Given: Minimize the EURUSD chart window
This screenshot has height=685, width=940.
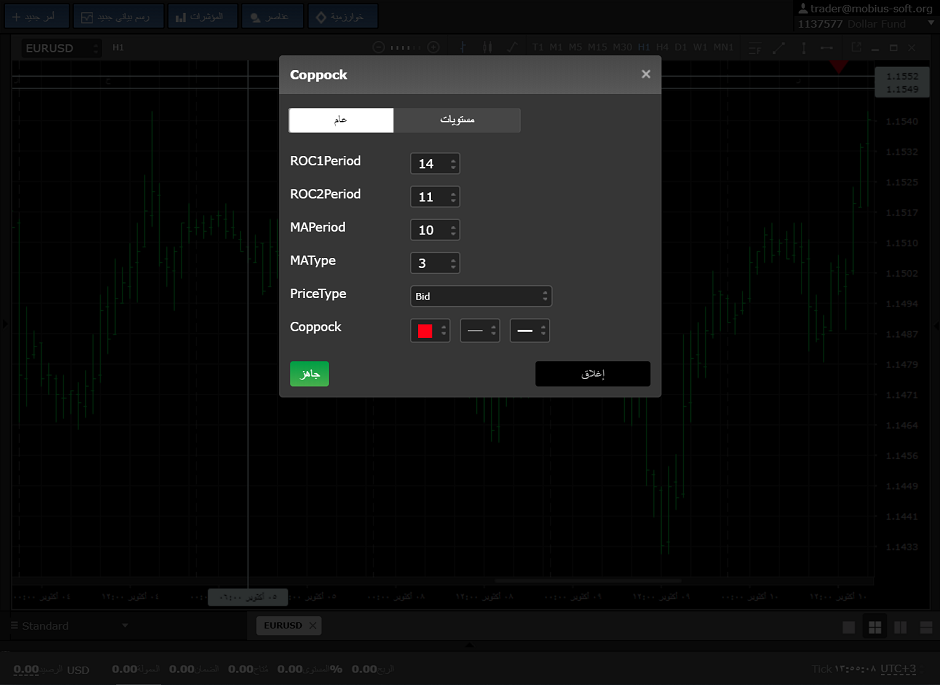Looking at the screenshot, I should tap(875, 48).
